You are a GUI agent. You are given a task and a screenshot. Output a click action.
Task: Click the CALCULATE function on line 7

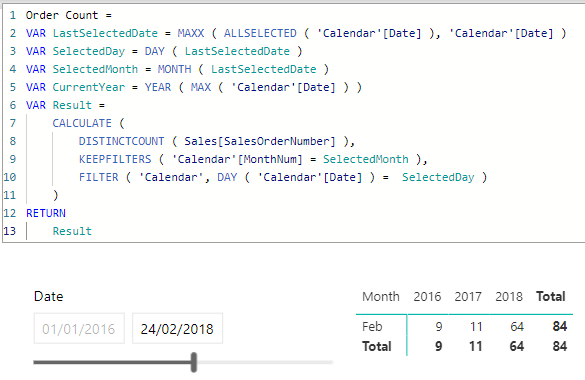tap(82, 123)
